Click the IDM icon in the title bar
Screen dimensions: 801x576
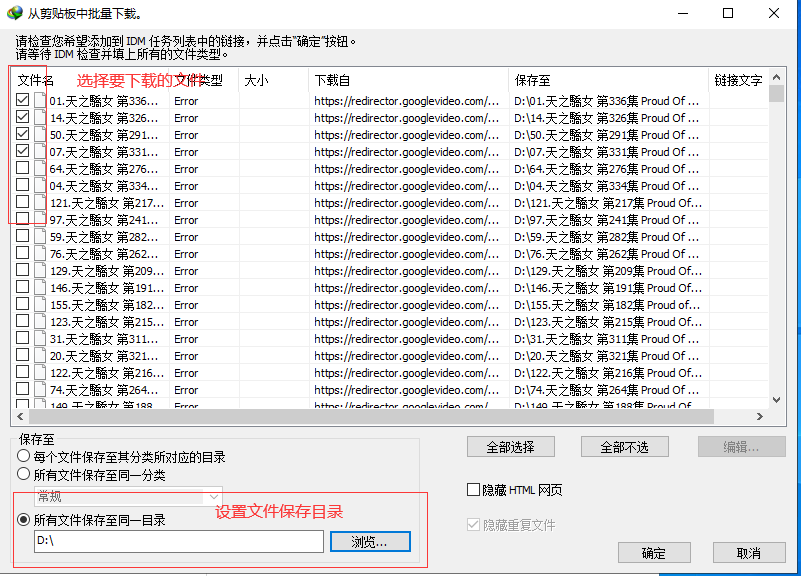tap(14, 14)
